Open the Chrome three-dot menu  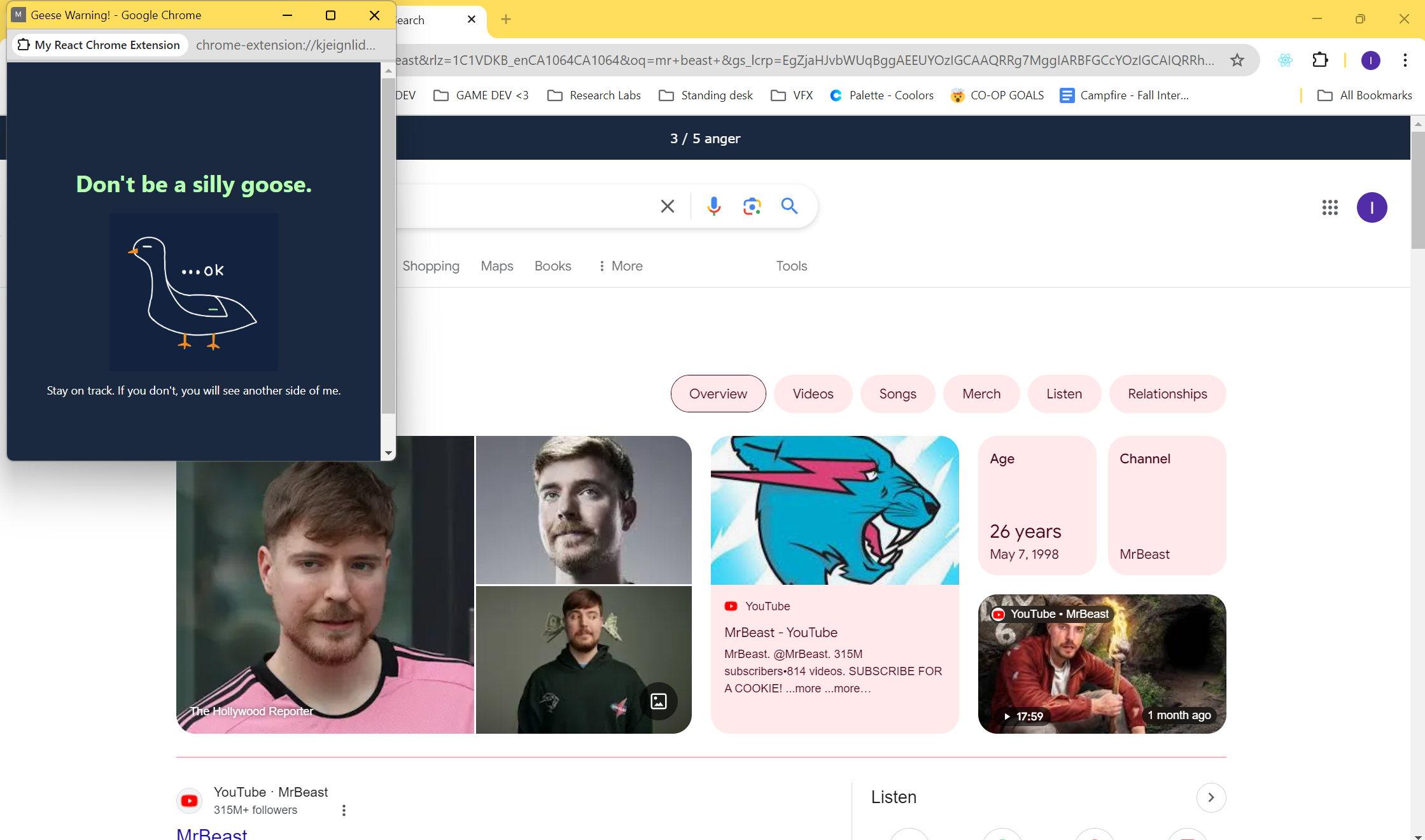(x=1405, y=60)
